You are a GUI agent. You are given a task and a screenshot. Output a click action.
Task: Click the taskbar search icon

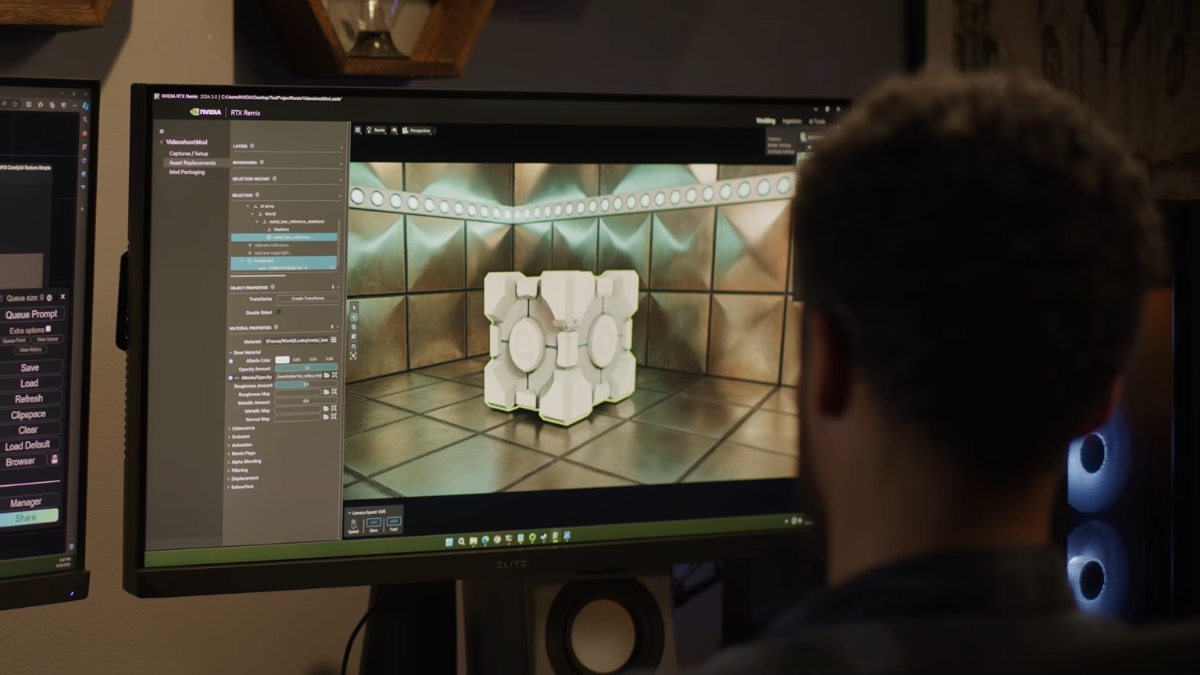(x=461, y=541)
